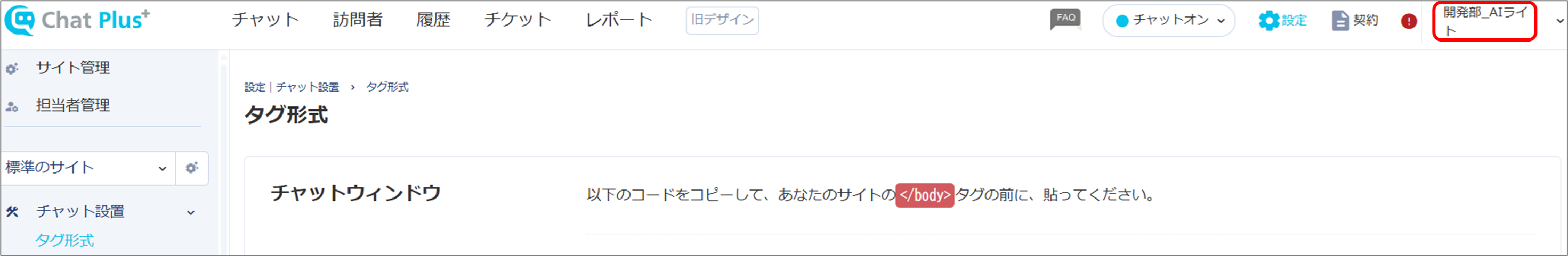Toggle the チャットオン status dropdown
The image size is (1568, 256).
pyautogui.click(x=1169, y=21)
